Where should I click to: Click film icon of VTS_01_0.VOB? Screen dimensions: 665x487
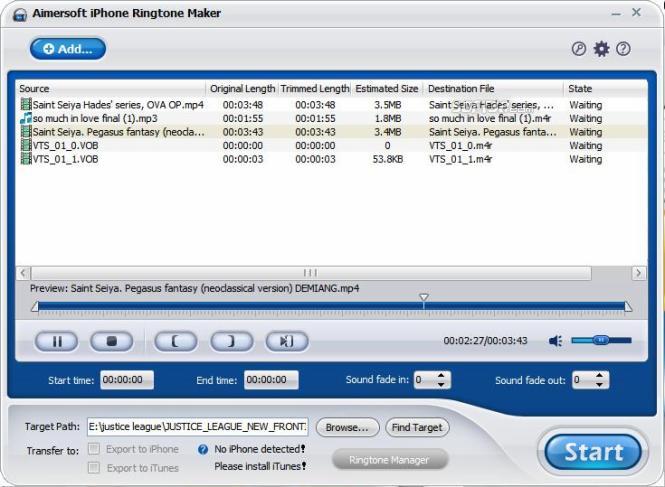[26, 145]
